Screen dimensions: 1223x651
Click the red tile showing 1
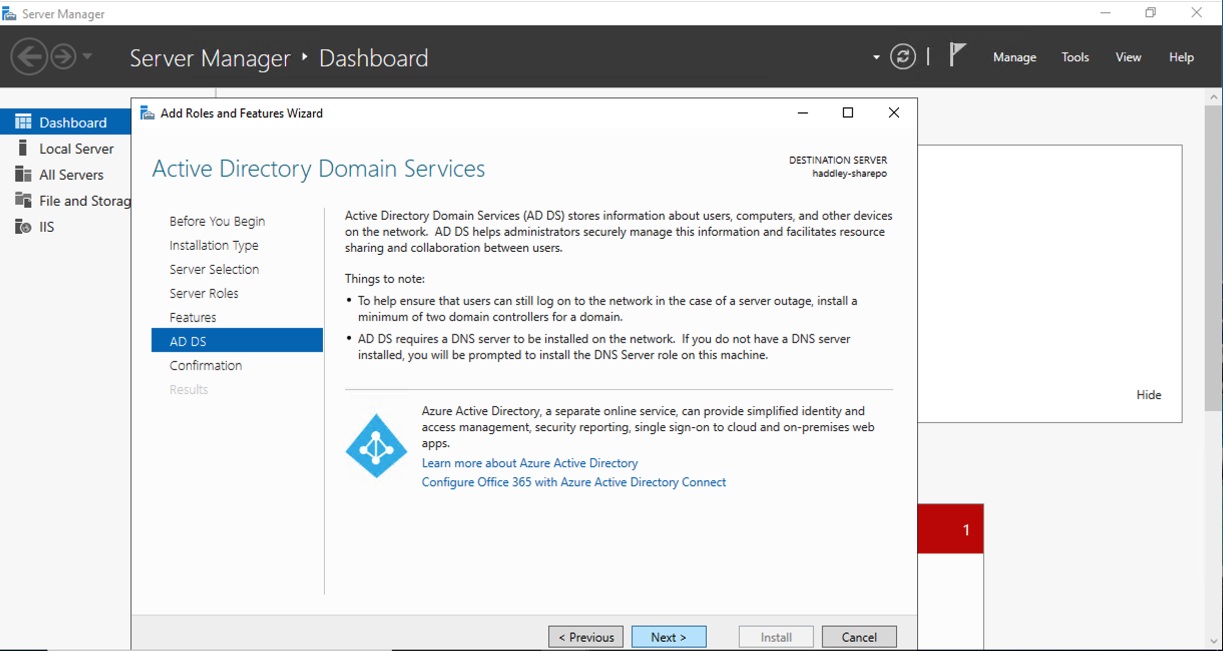pyautogui.click(x=950, y=529)
